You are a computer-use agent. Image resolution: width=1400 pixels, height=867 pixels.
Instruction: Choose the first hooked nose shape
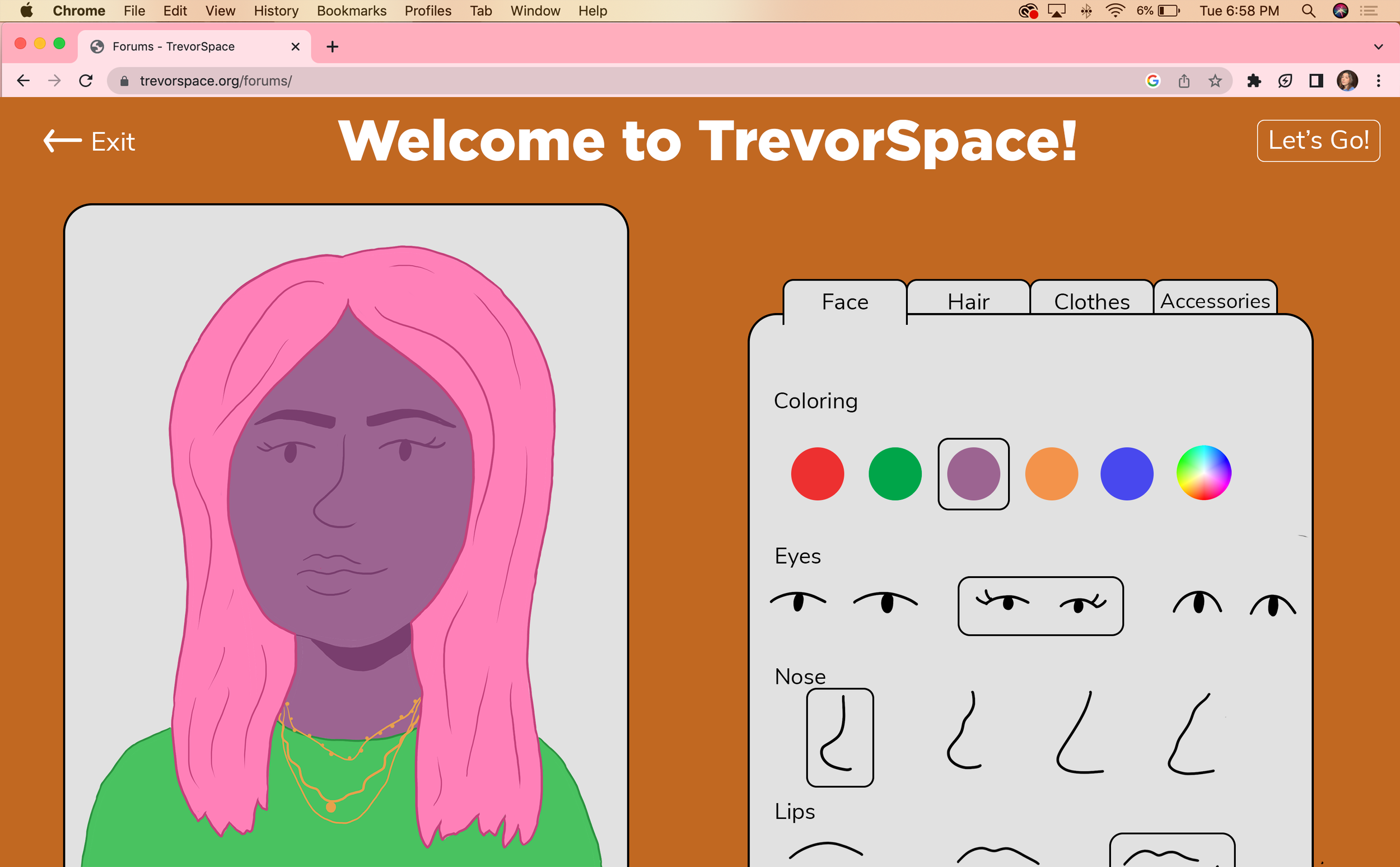(x=839, y=737)
